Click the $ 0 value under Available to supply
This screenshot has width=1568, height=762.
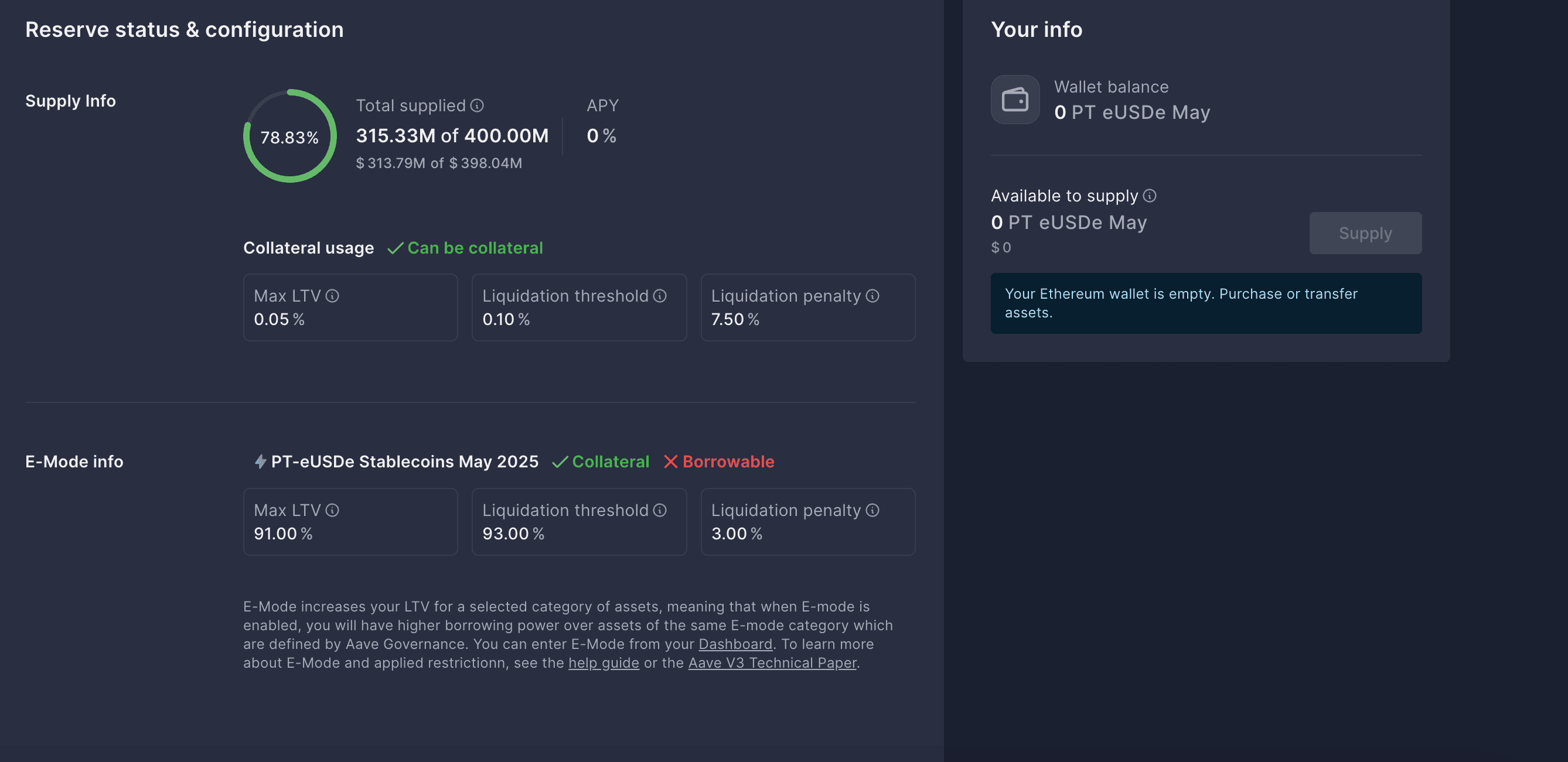[1001, 248]
